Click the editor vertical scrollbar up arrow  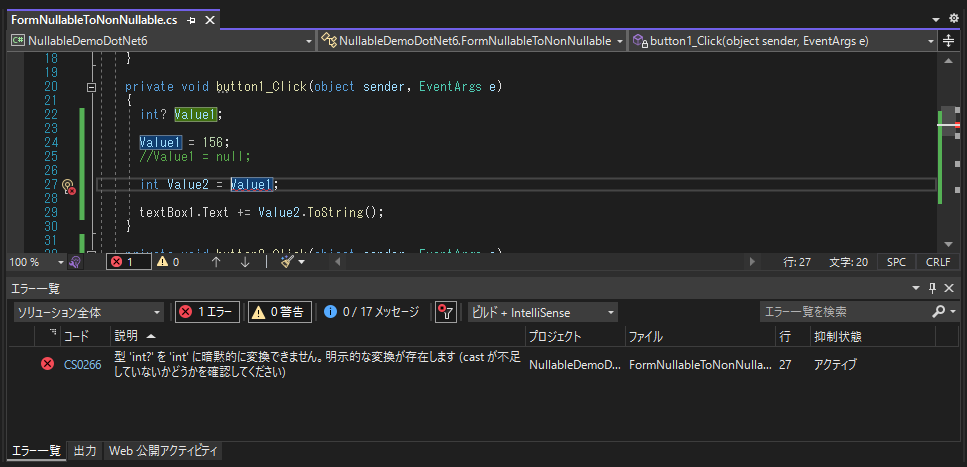tap(948, 60)
